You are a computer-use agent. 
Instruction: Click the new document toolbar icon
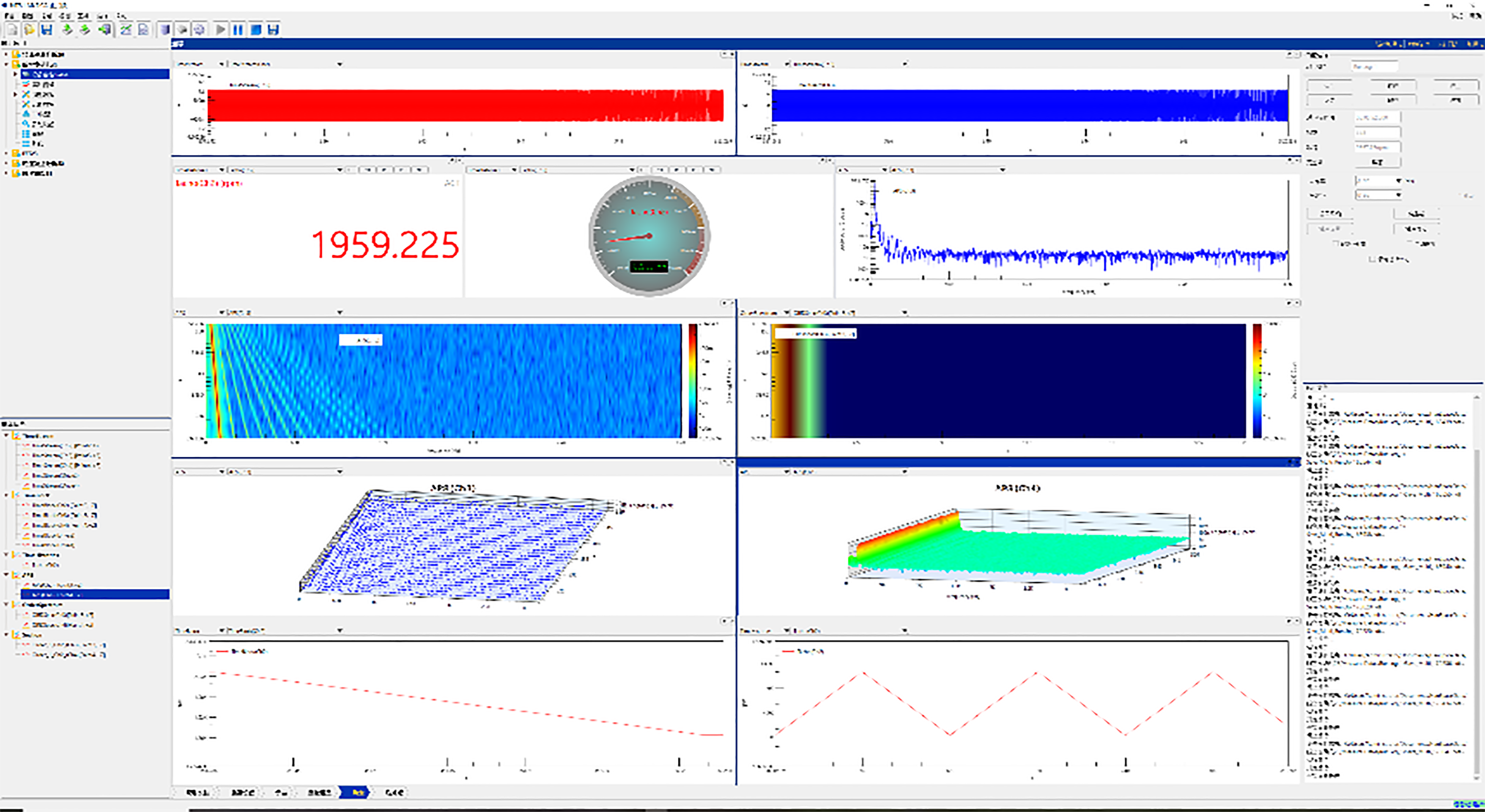point(12,29)
